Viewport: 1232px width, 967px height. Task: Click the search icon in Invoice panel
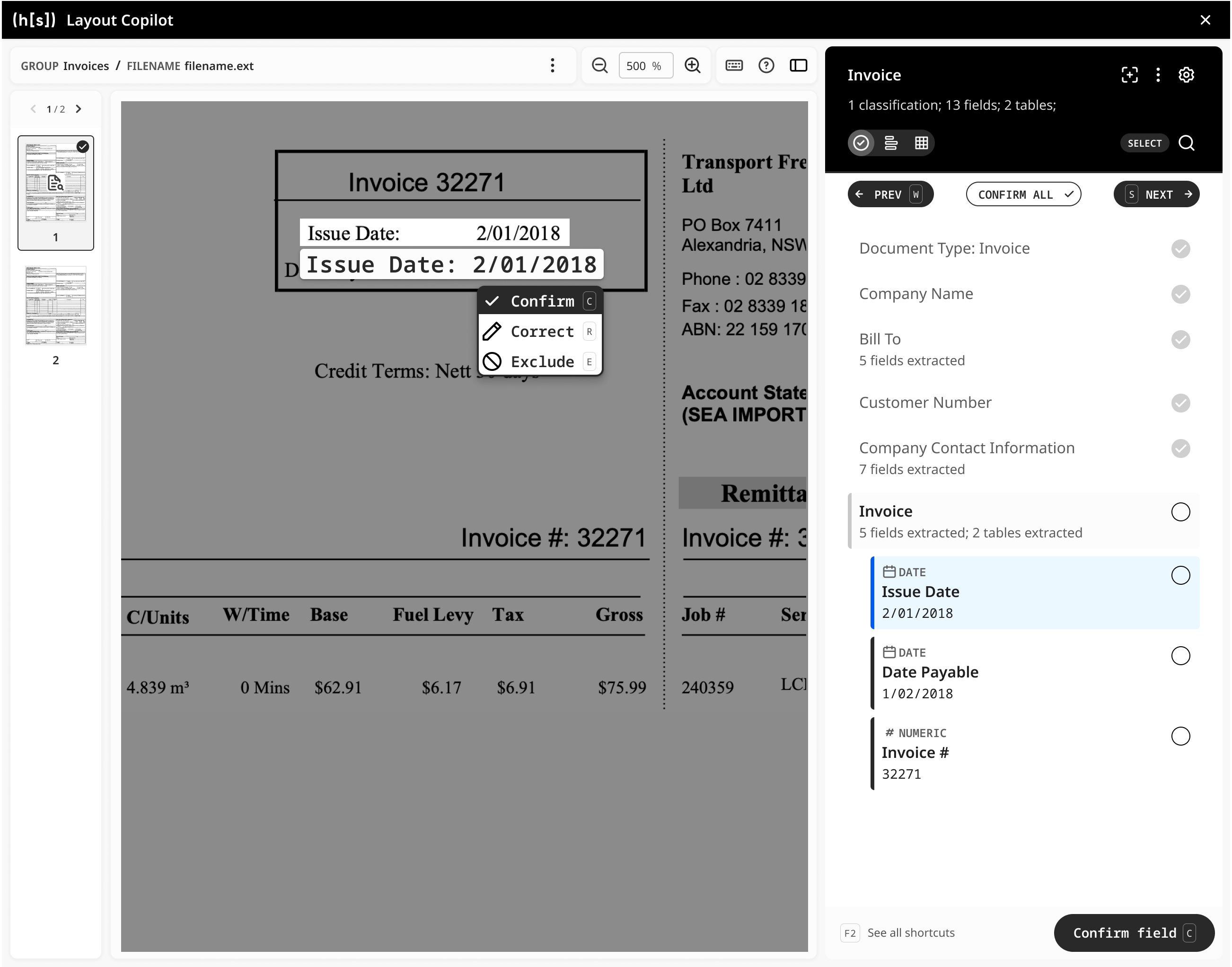(x=1187, y=143)
